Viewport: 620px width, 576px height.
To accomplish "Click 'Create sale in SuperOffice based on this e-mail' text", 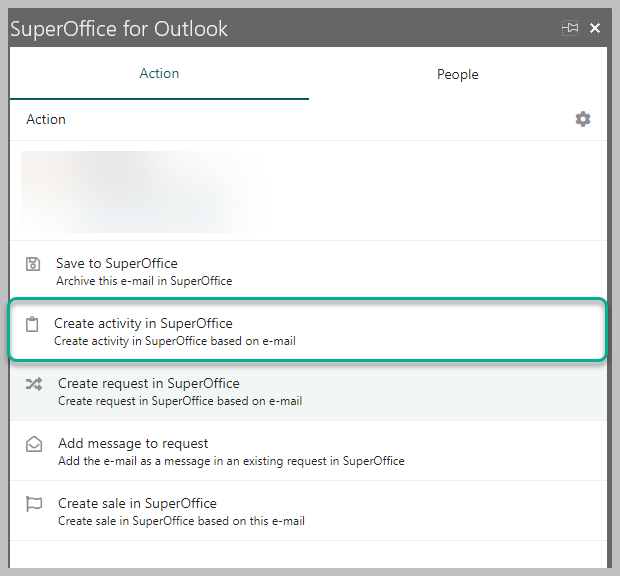I will (x=181, y=521).
